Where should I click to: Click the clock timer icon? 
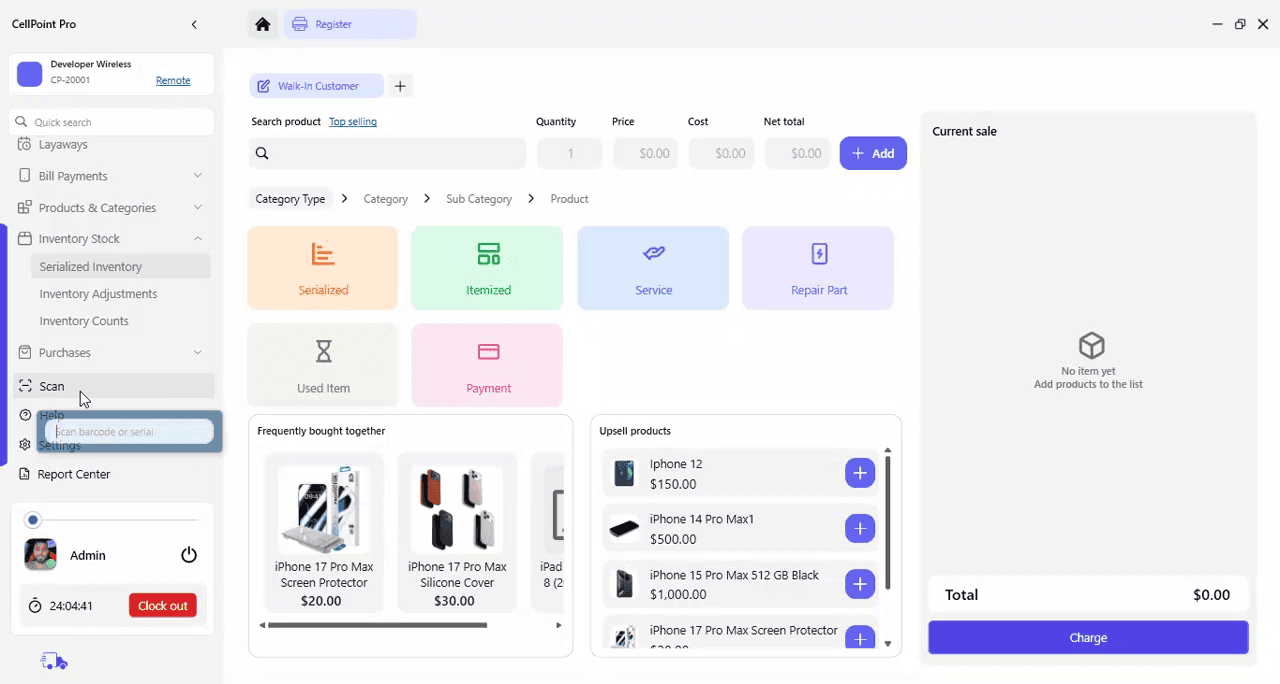[35, 606]
